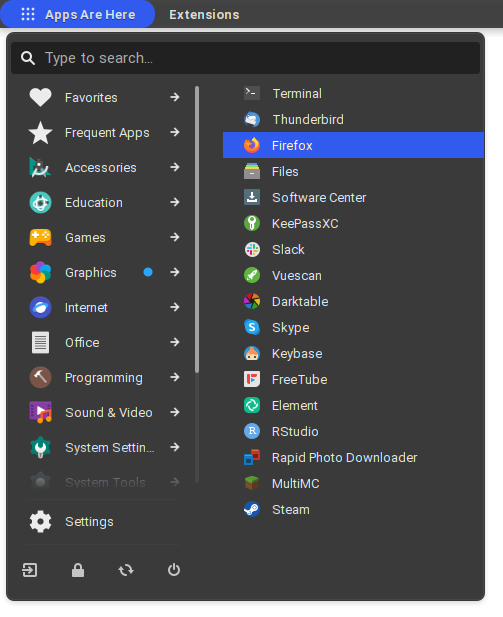
Task: Open the Terminal app
Action: 353,93
